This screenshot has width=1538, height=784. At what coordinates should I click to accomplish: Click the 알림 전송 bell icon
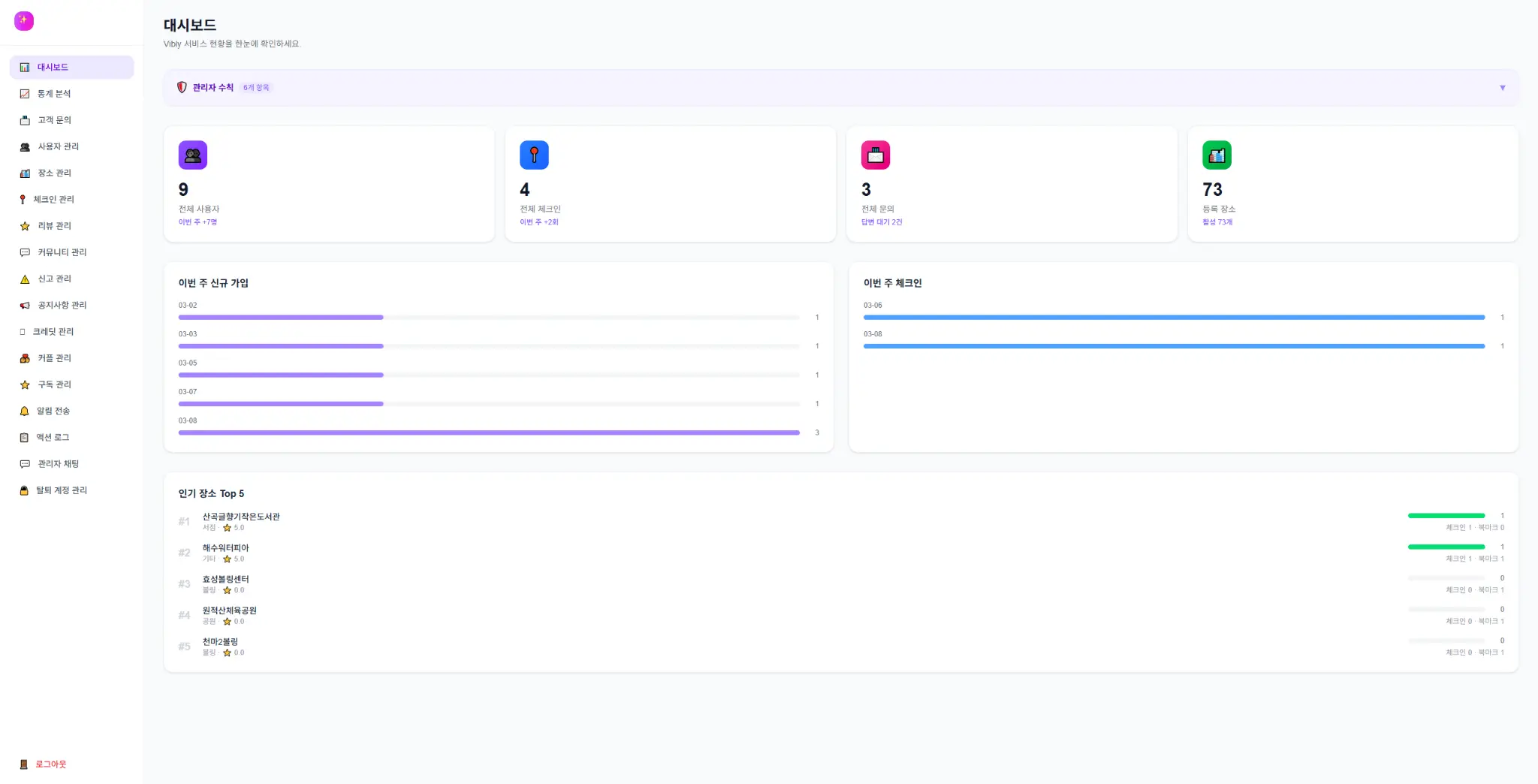24,411
